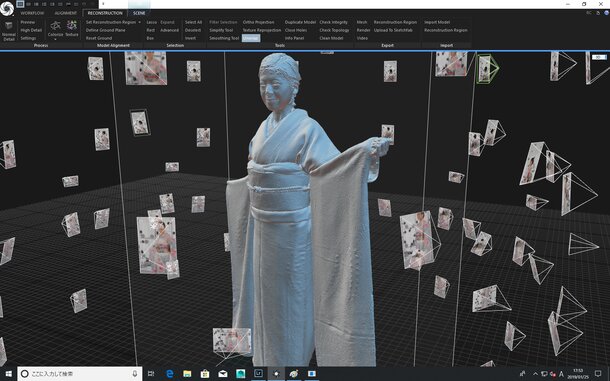Open the Smoothing Tool

(x=224, y=38)
